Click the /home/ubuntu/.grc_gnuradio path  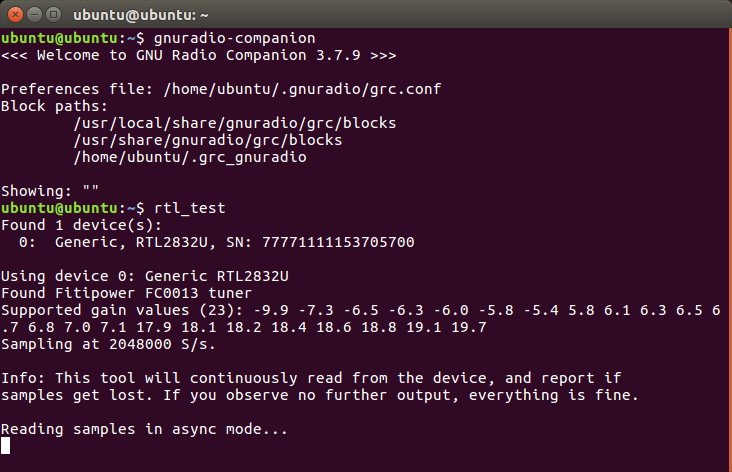click(190, 157)
